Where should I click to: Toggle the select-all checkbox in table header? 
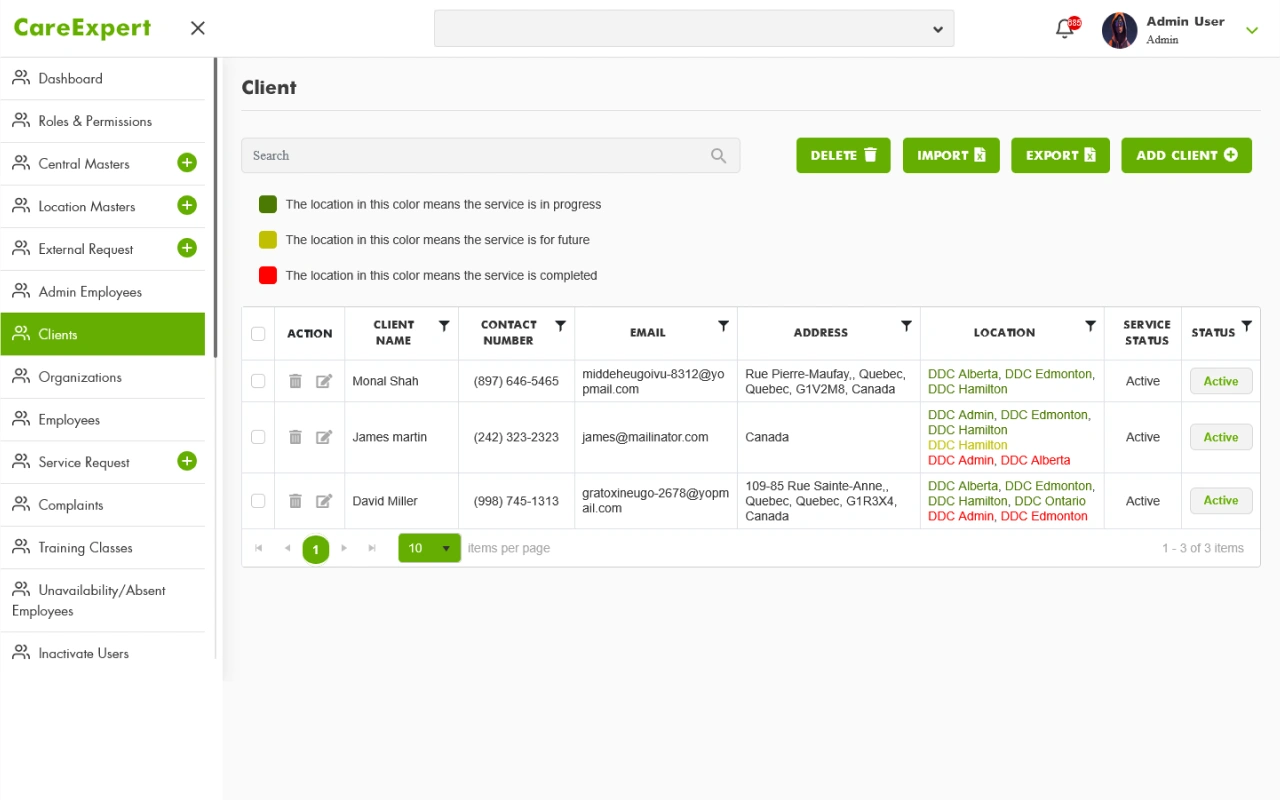pyautogui.click(x=258, y=334)
